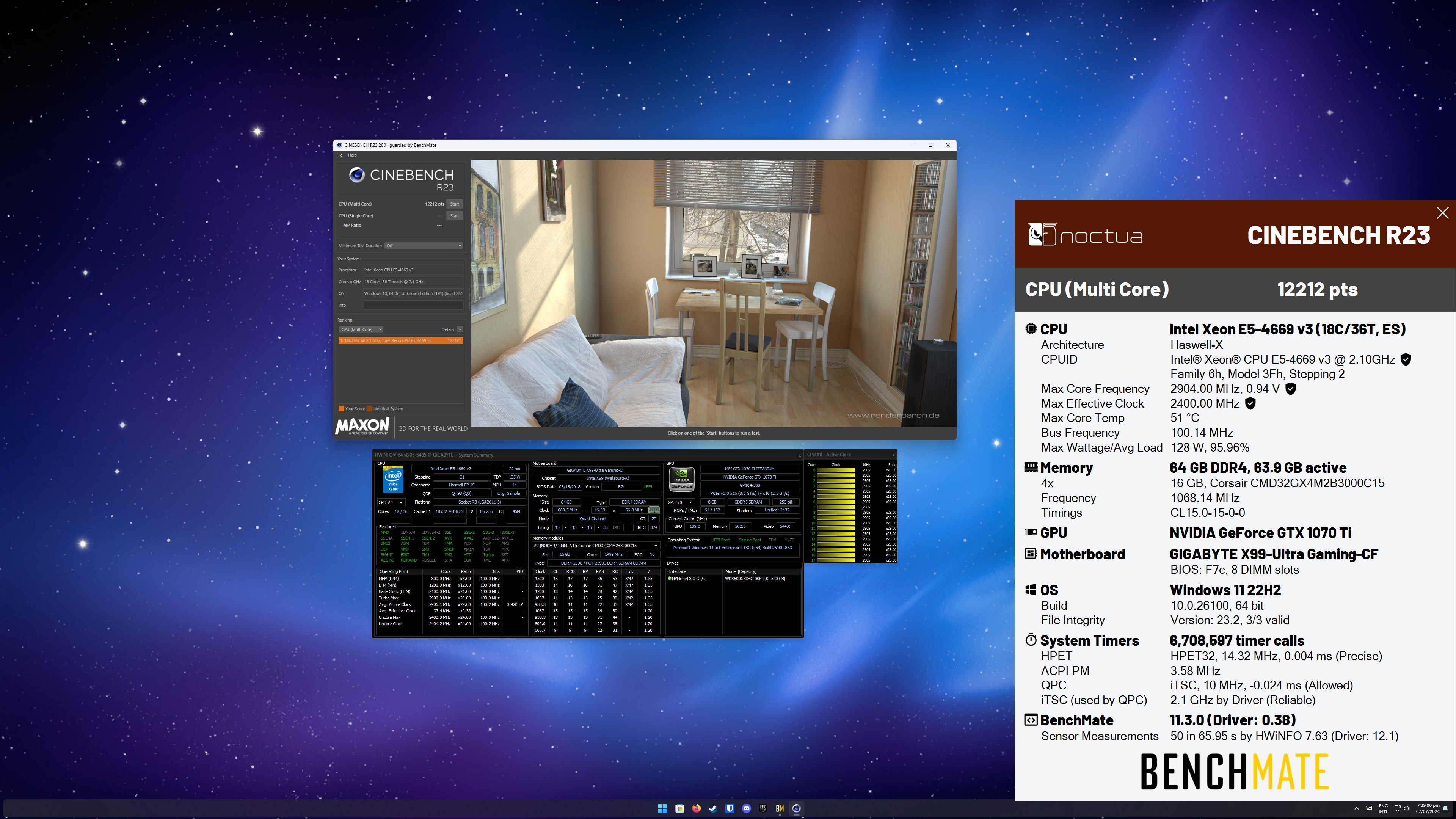Click the Your Score orange swatch
This screenshot has height=819, width=1456.
click(x=341, y=409)
